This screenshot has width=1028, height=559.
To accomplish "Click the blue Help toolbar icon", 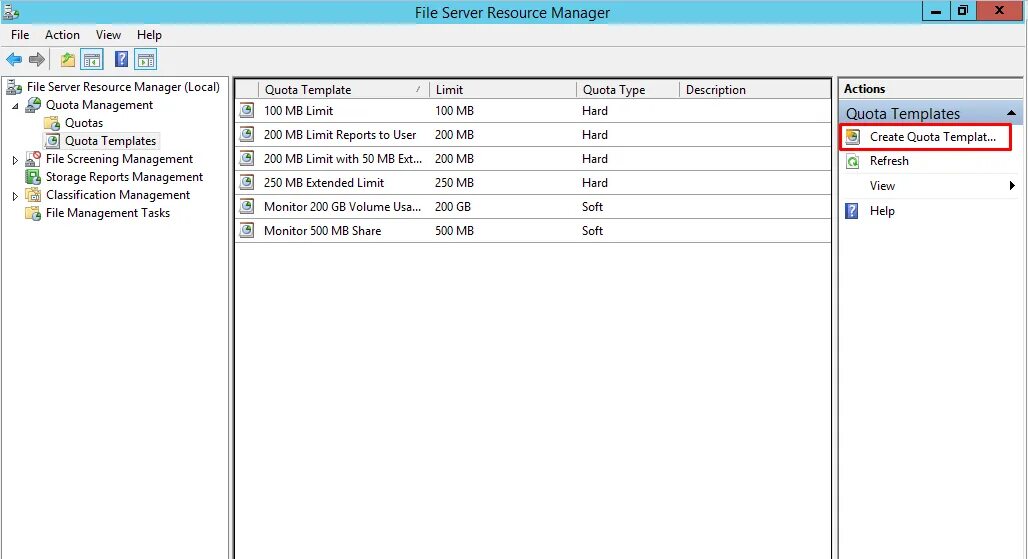I will pos(121,60).
